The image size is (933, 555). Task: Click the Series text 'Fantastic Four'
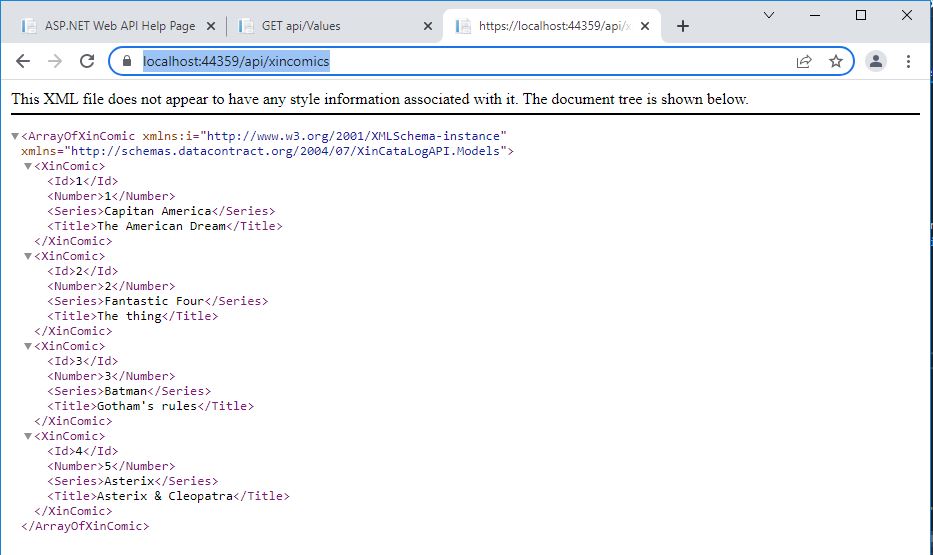pos(154,301)
